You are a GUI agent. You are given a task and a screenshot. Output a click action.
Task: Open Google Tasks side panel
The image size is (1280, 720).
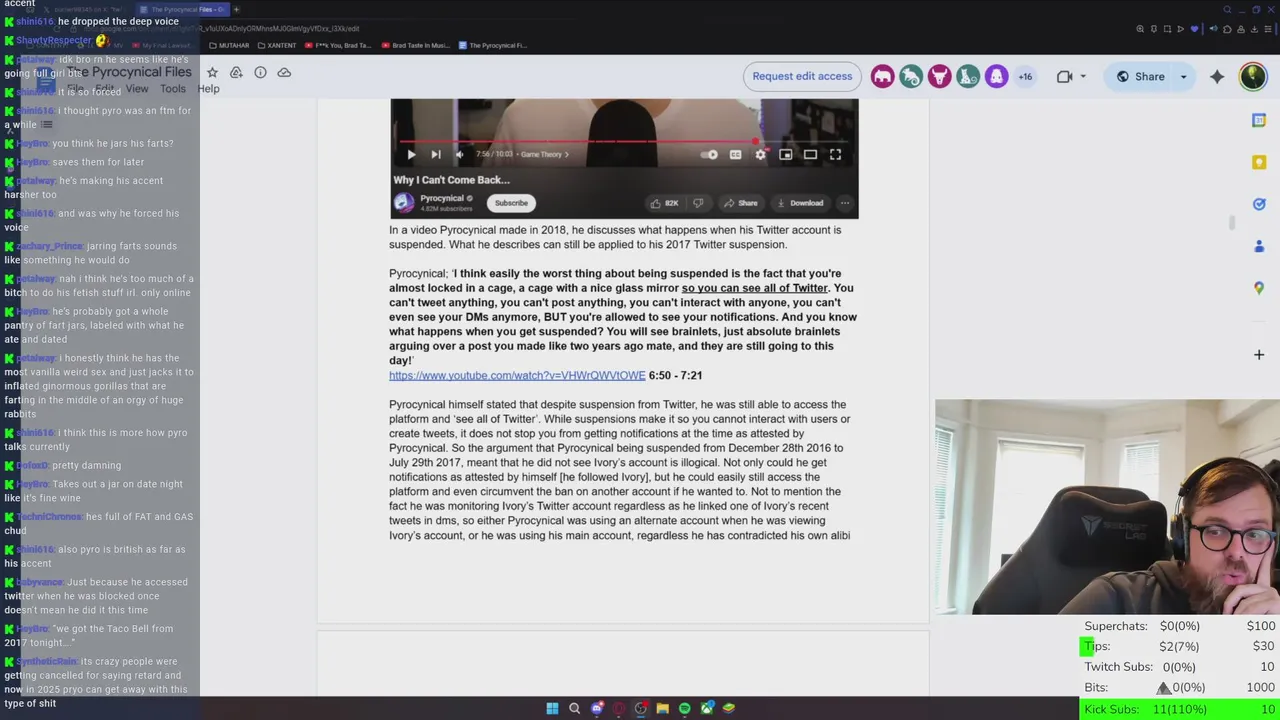coord(1259,204)
